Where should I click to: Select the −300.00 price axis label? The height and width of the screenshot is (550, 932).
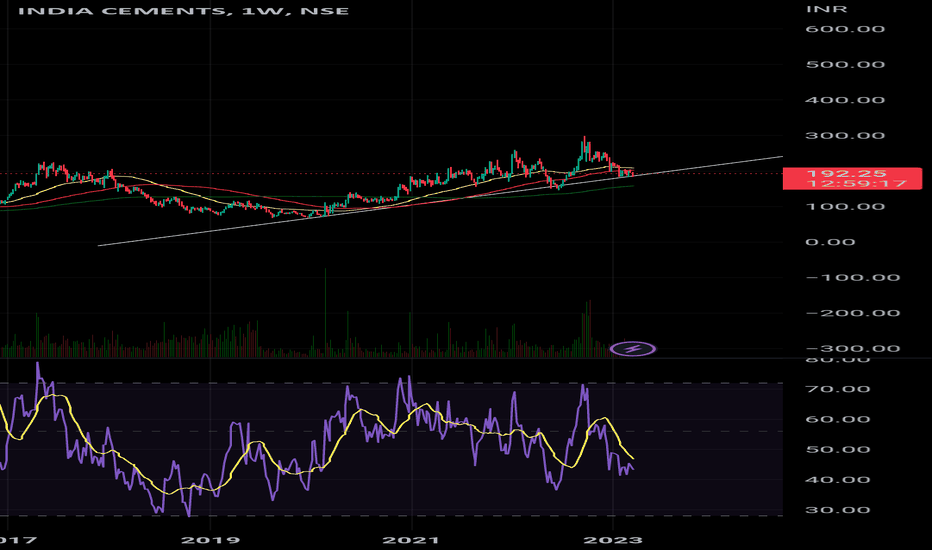tap(852, 348)
